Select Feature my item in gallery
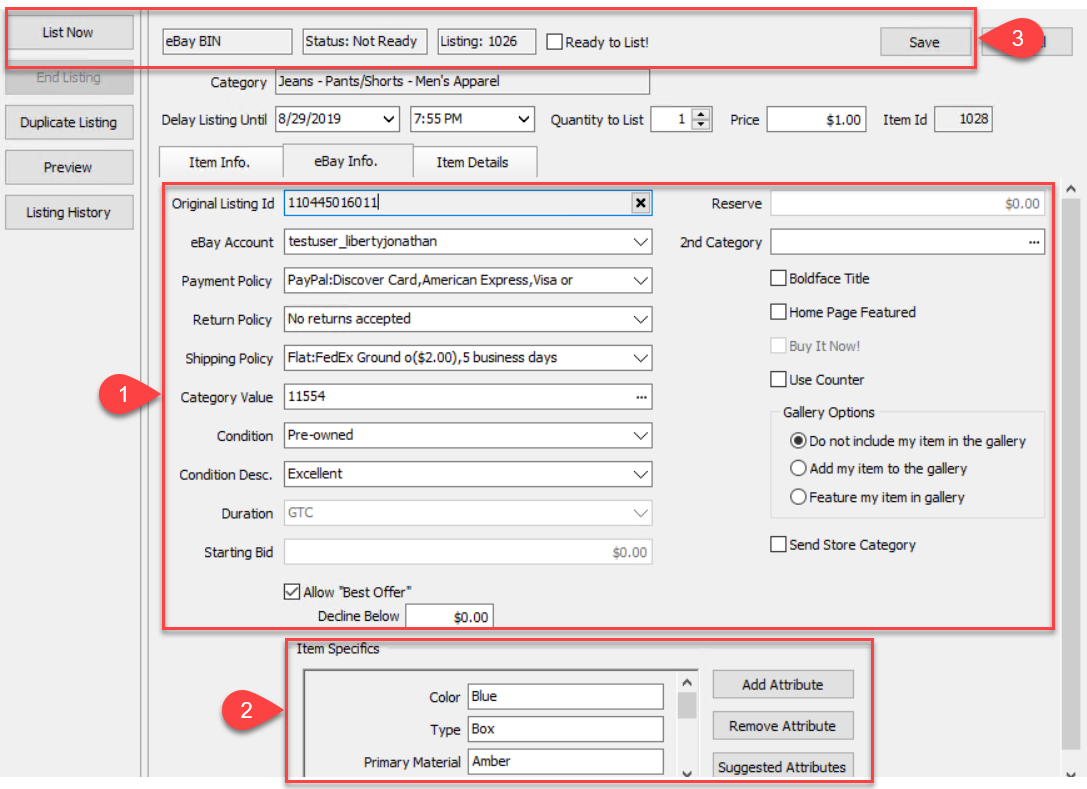1087x789 pixels. coord(798,497)
